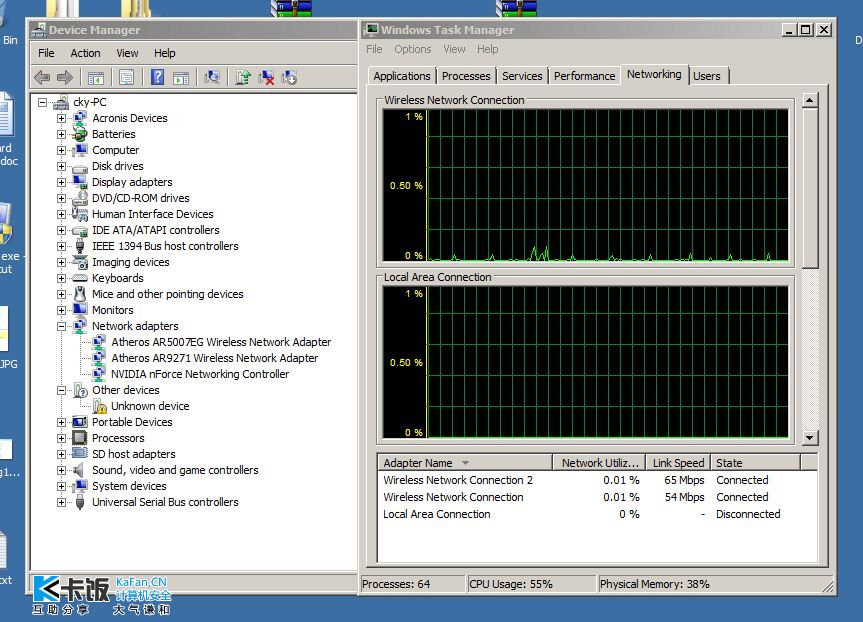The width and height of the screenshot is (863, 622).
Task: Select Atheros AR9271 Wireless Network Adapter
Action: click(x=215, y=358)
